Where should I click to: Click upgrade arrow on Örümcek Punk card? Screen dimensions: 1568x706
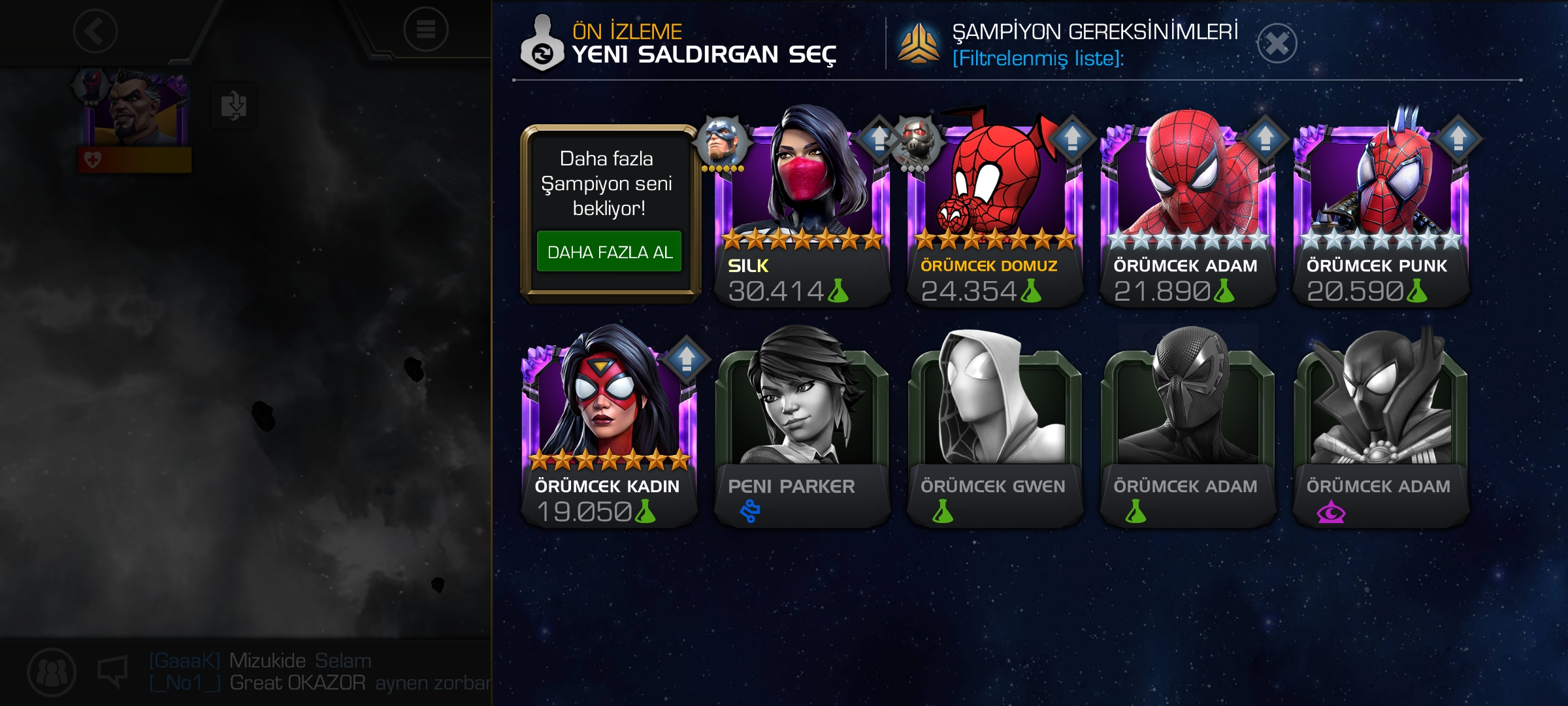(1458, 139)
